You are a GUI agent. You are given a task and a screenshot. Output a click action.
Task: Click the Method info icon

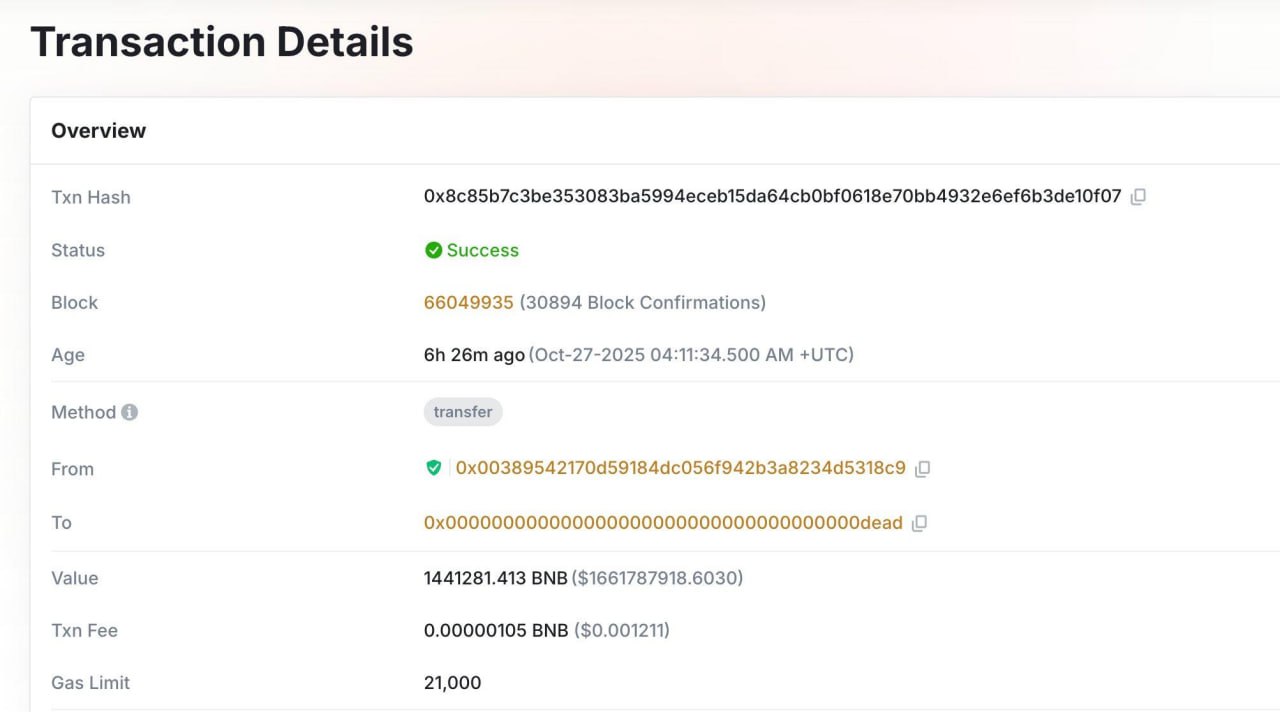click(x=129, y=412)
